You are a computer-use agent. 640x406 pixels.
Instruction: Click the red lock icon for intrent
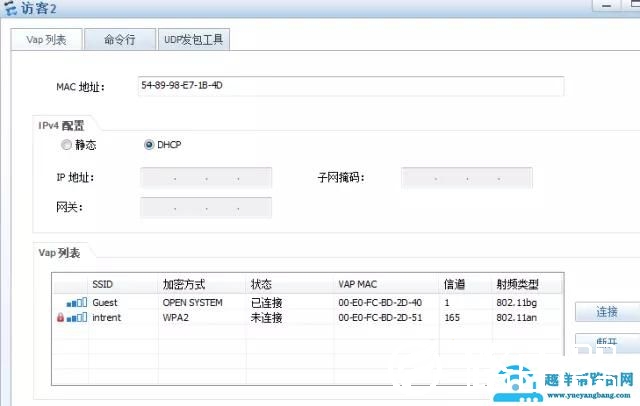60,317
